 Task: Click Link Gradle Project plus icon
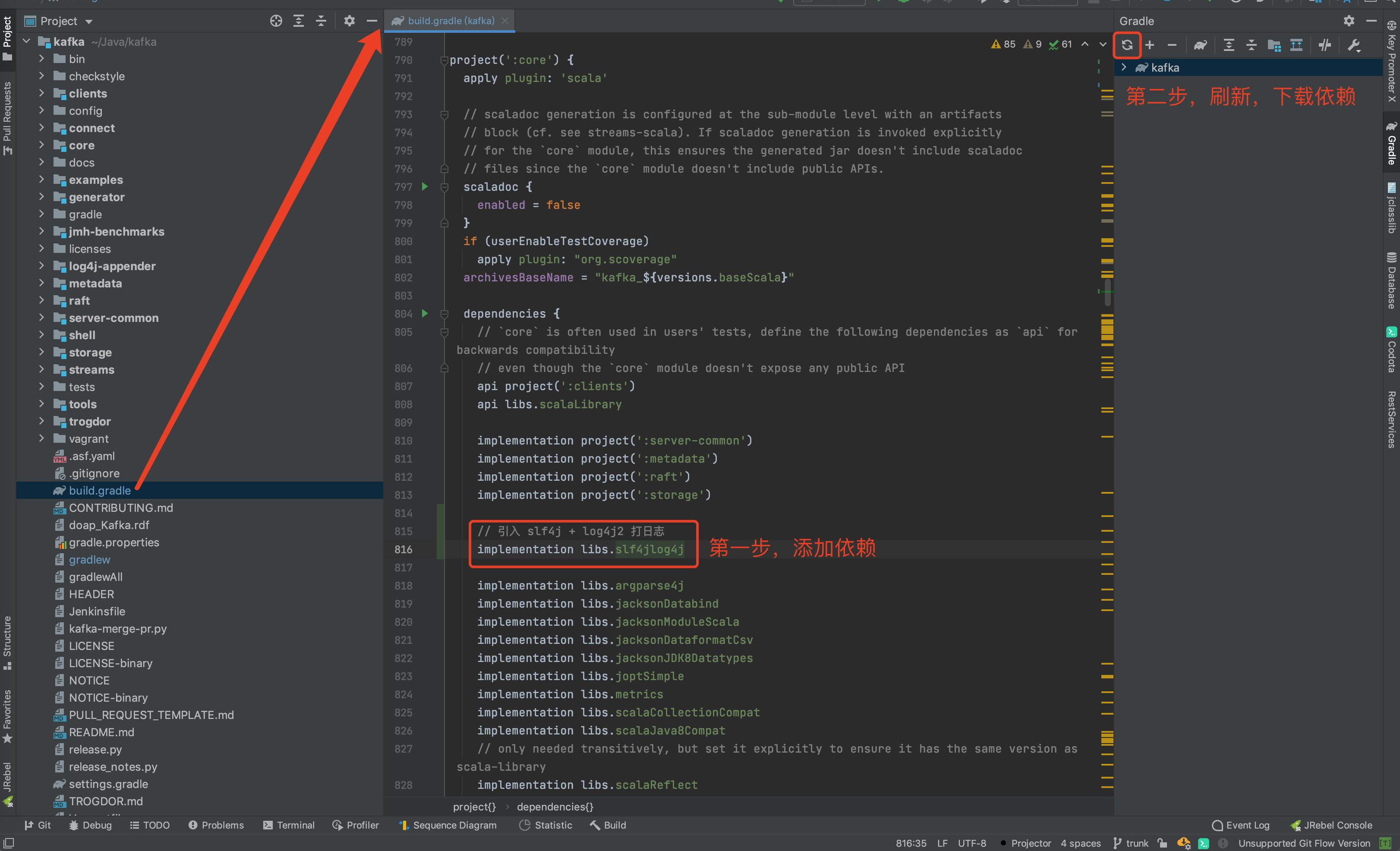(1149, 45)
